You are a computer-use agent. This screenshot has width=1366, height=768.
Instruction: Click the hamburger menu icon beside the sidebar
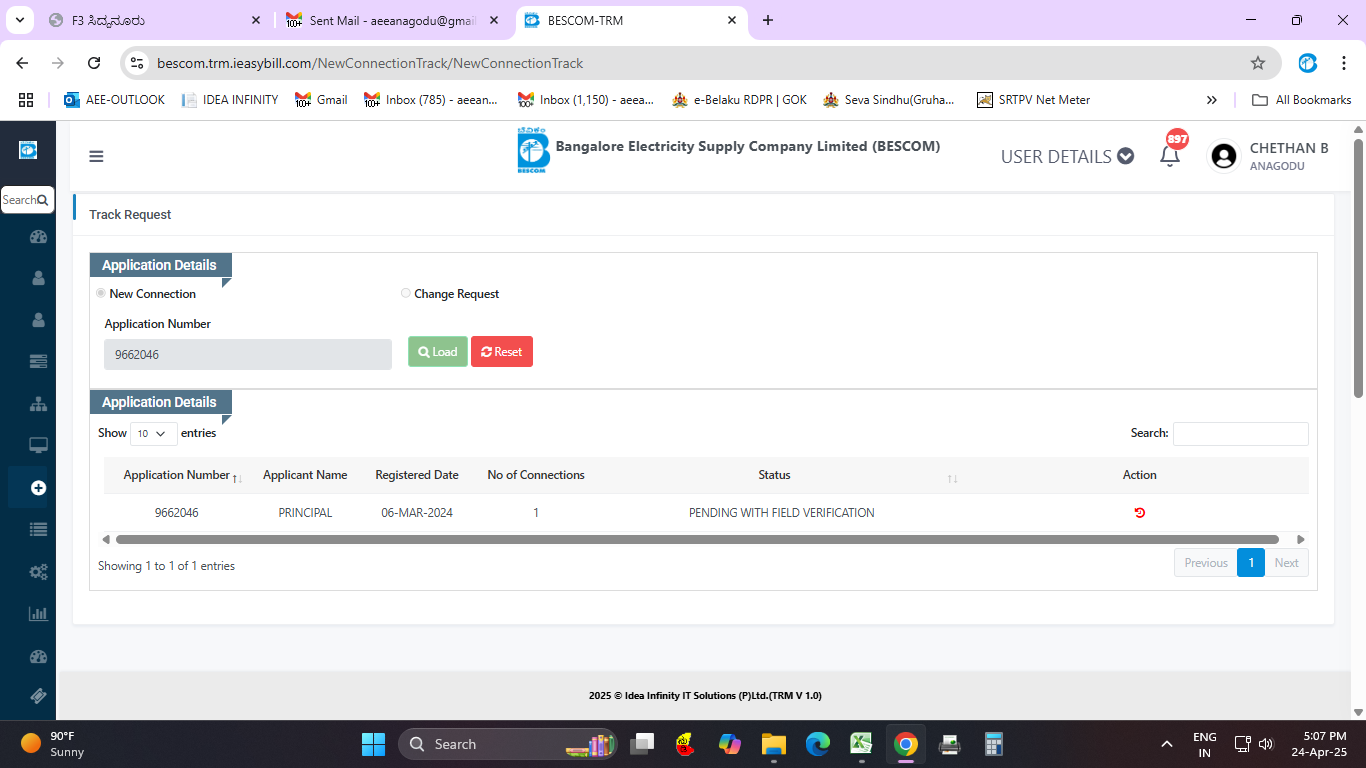[96, 156]
